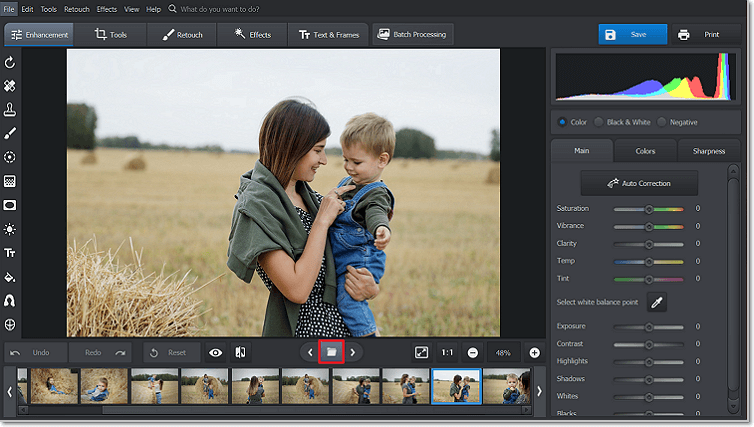Select the adjustment brush tool
The image size is (754, 427).
[x=10, y=133]
